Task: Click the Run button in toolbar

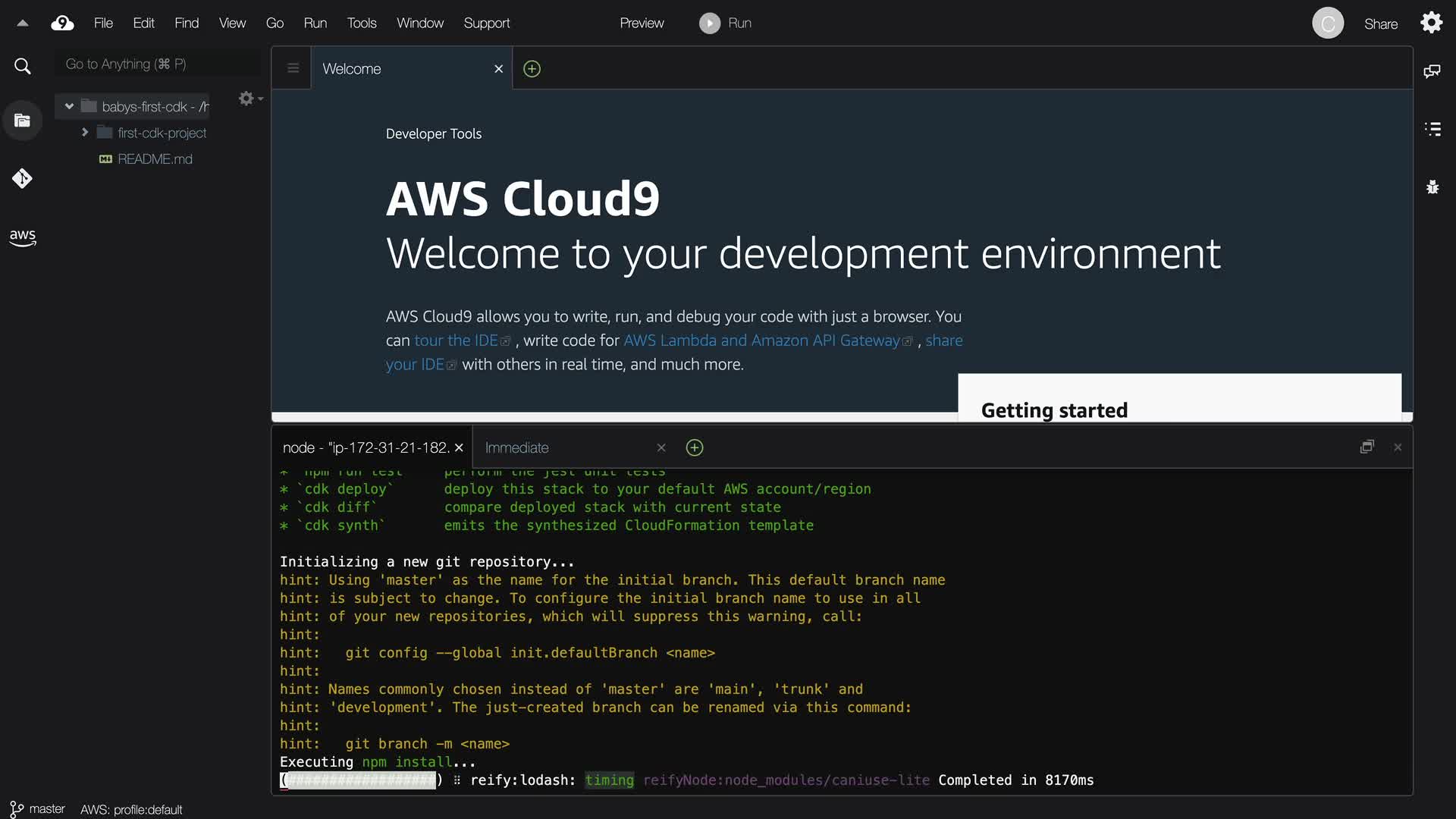Action: point(725,24)
